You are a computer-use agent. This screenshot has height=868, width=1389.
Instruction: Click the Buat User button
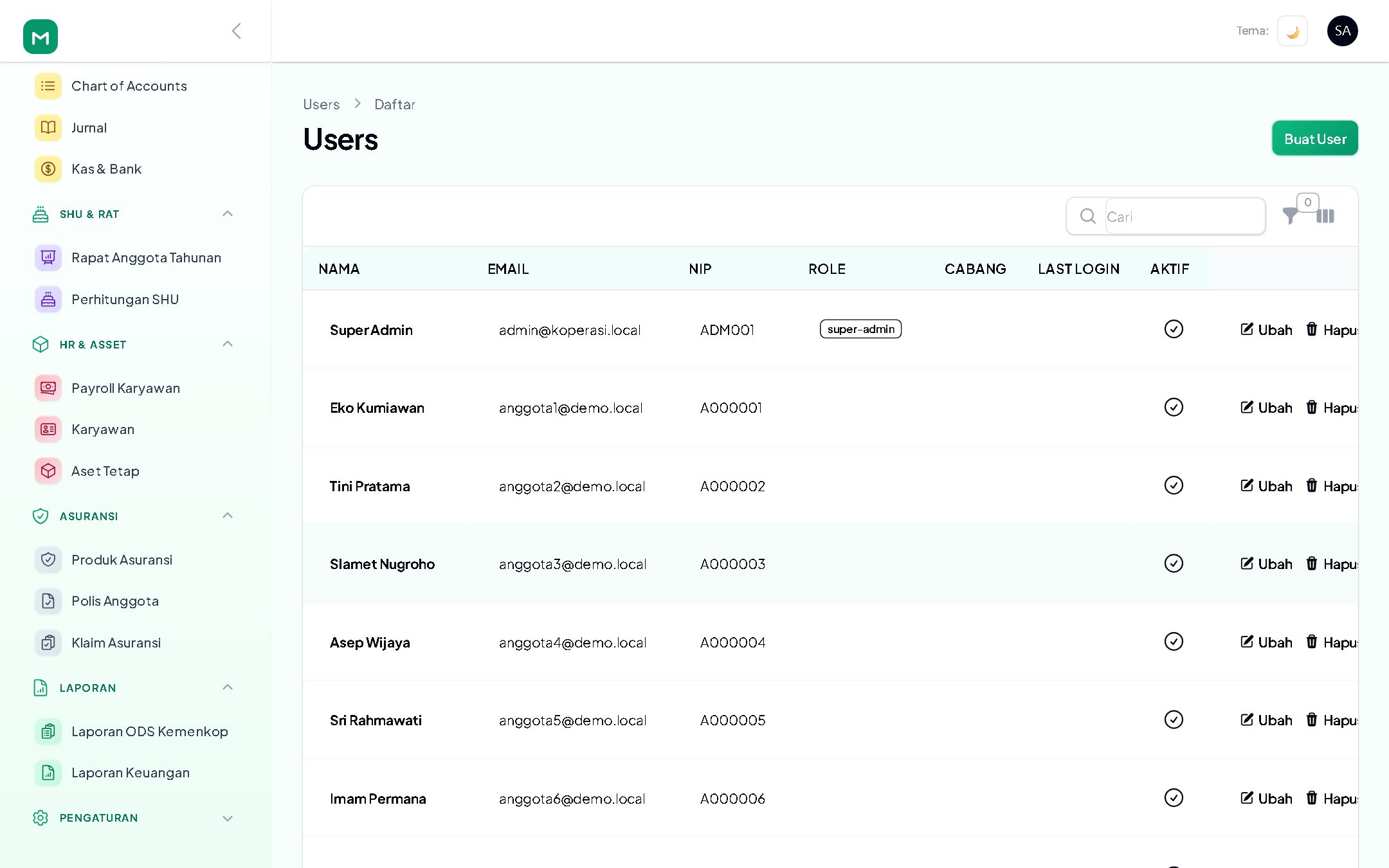click(1315, 138)
